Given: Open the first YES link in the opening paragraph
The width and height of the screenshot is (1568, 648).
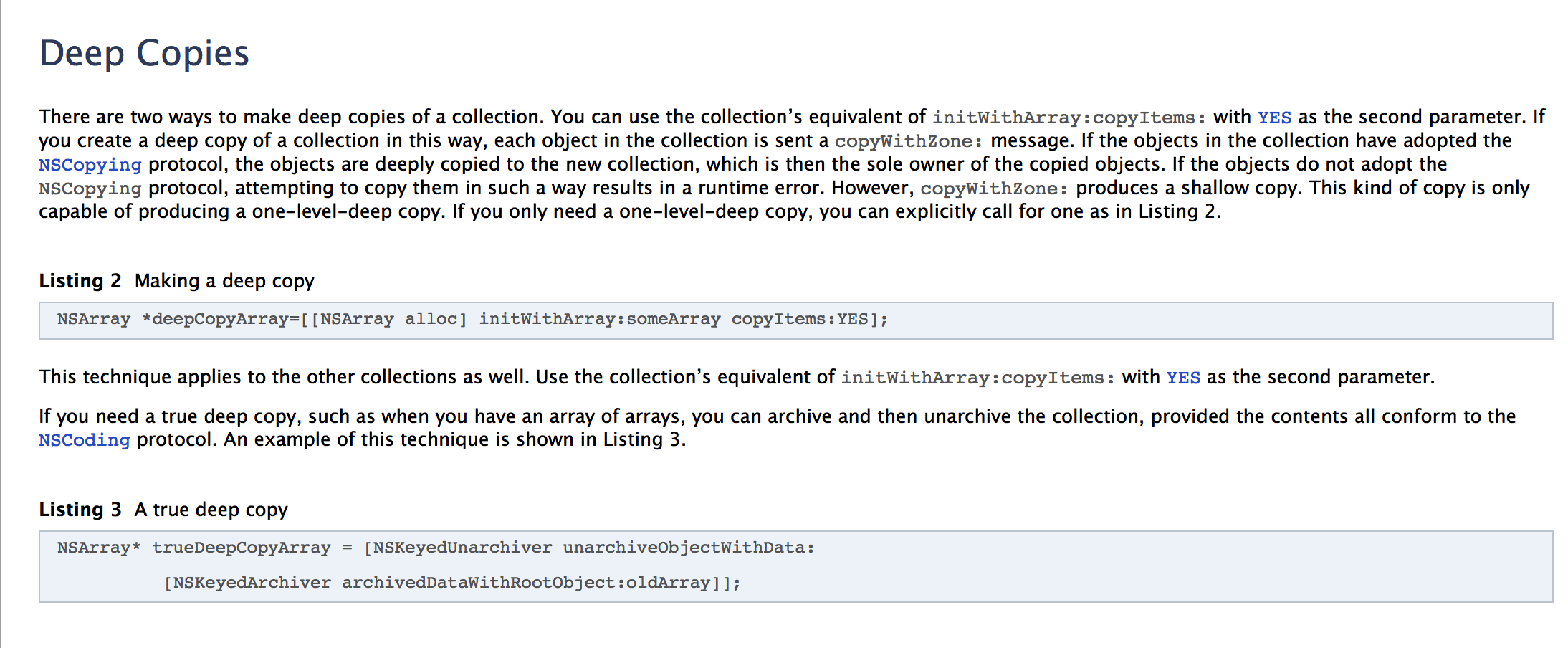Looking at the screenshot, I should 1274,118.
